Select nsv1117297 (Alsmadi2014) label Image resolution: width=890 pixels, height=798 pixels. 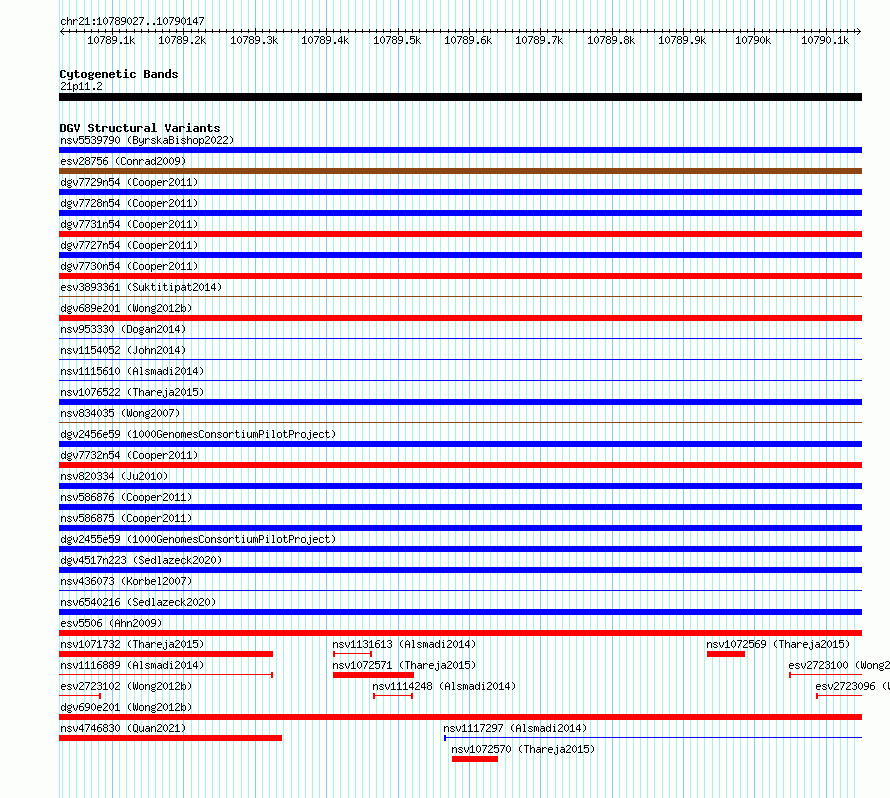(x=515, y=728)
